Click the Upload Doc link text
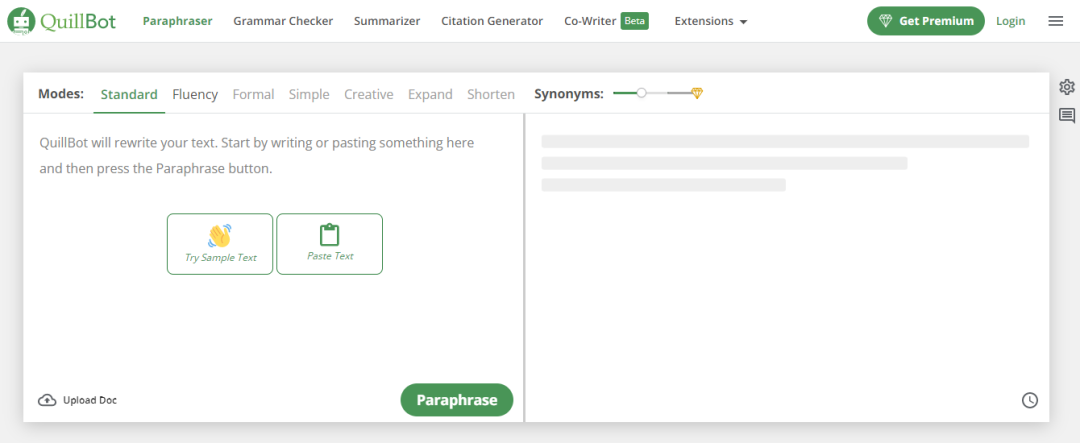The width and height of the screenshot is (1080, 443). point(90,400)
